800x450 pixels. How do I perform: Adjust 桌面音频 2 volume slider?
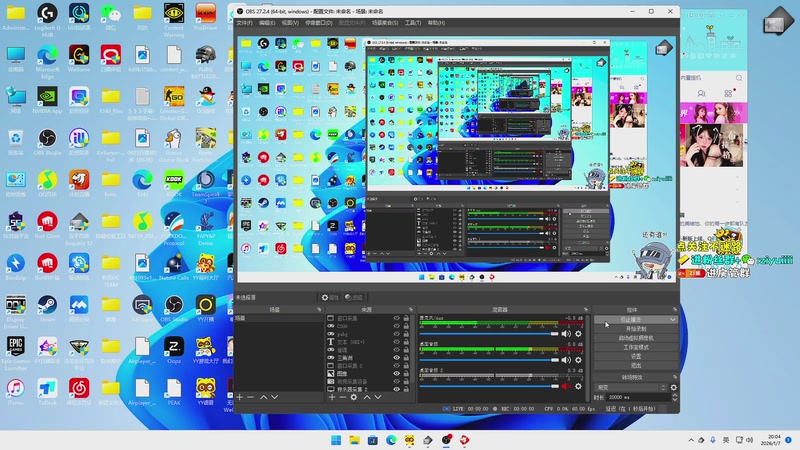489,387
